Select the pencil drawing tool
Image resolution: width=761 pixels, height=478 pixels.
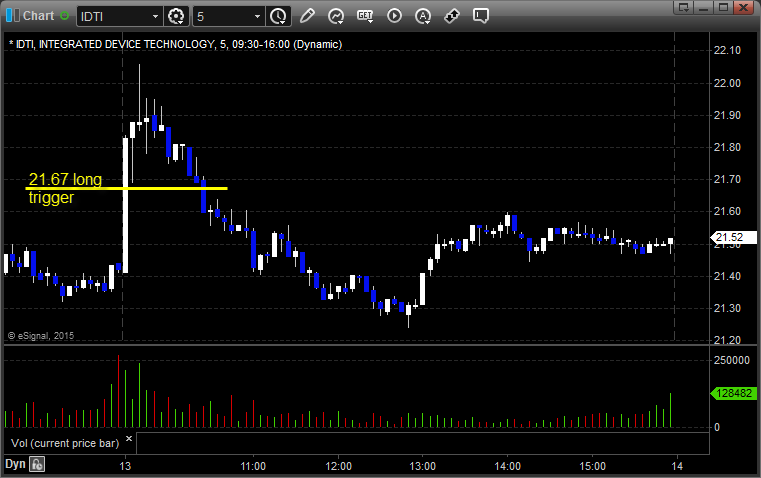[307, 16]
